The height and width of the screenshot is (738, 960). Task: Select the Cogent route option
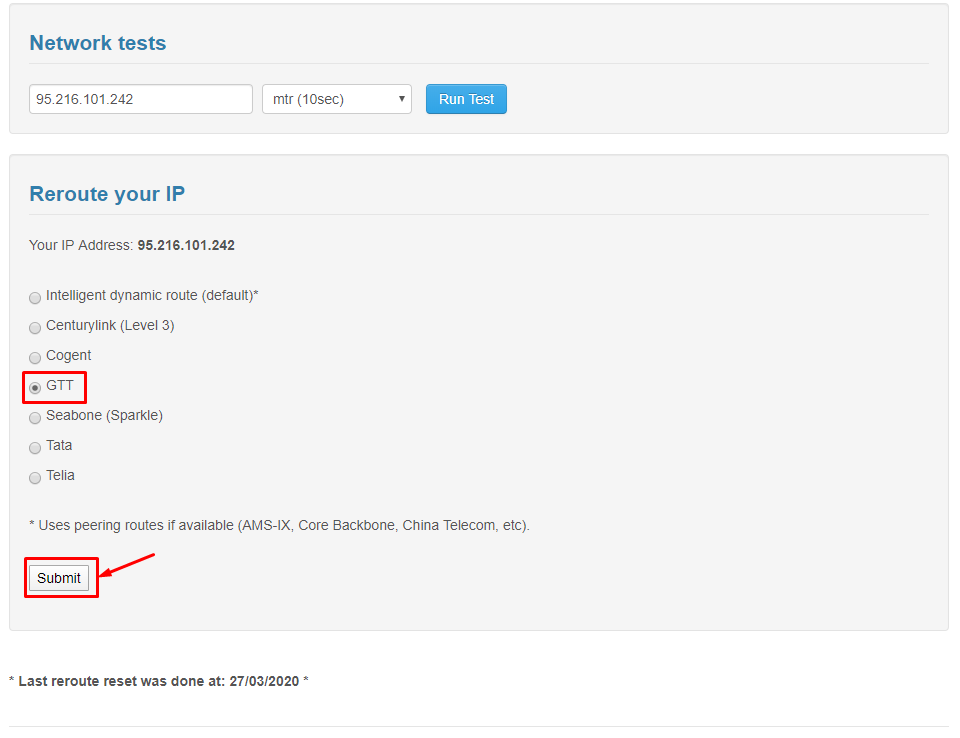[x=35, y=357]
